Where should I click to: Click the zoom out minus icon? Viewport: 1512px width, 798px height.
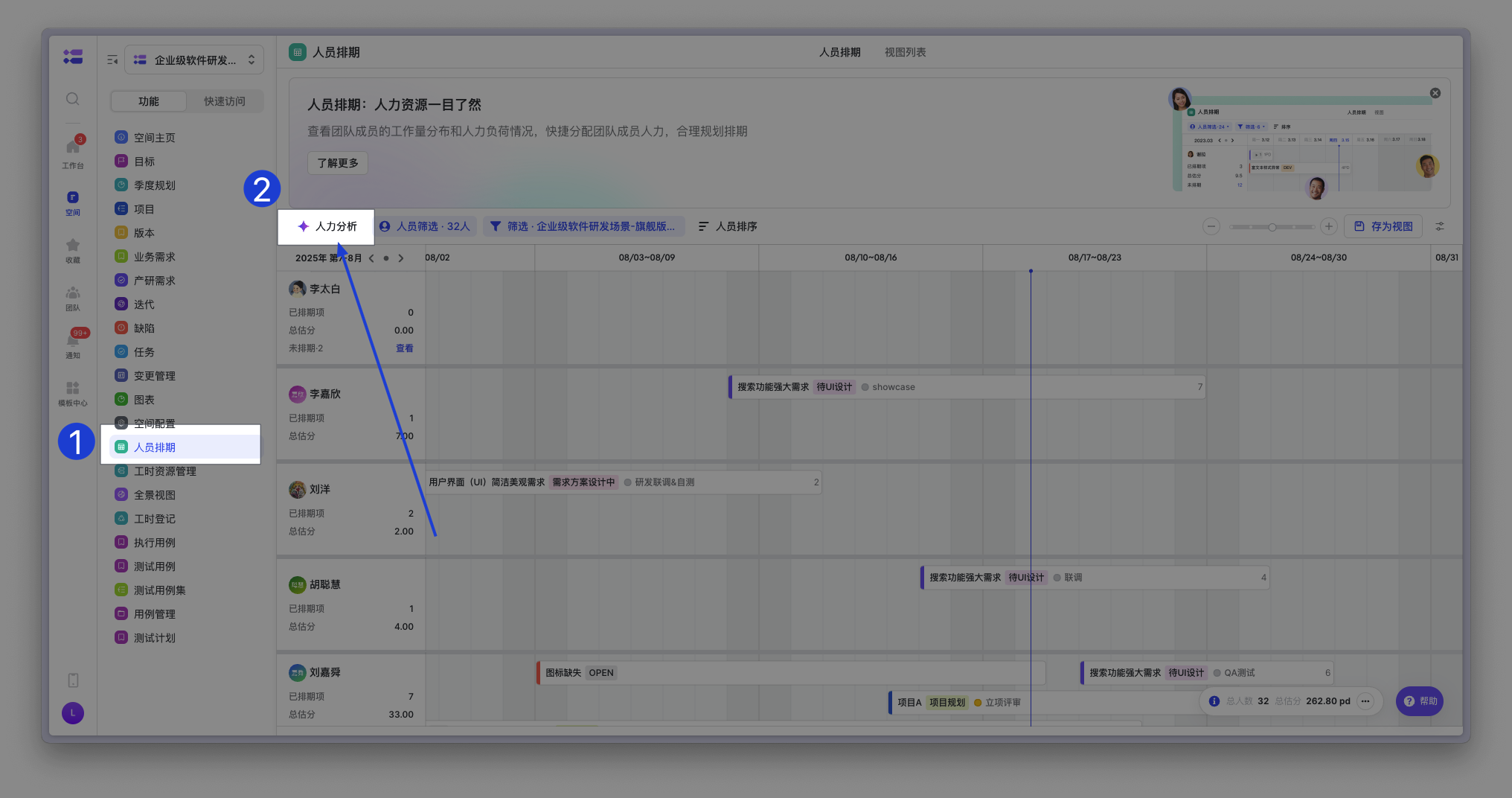(1211, 226)
